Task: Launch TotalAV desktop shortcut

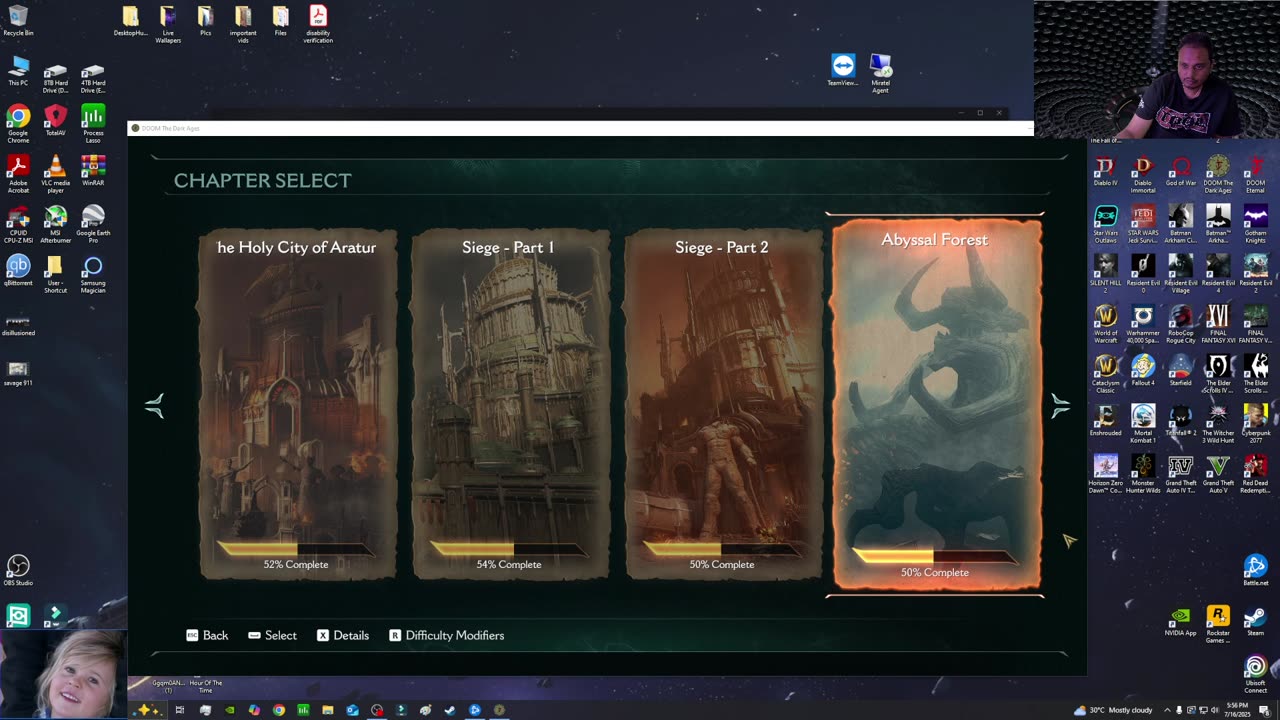Action: [55, 121]
